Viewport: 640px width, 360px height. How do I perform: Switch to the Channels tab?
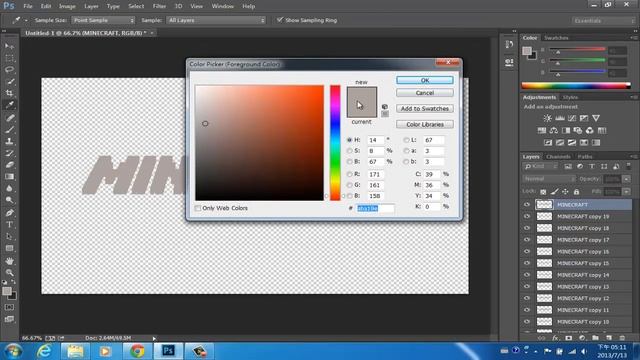[x=558, y=157]
